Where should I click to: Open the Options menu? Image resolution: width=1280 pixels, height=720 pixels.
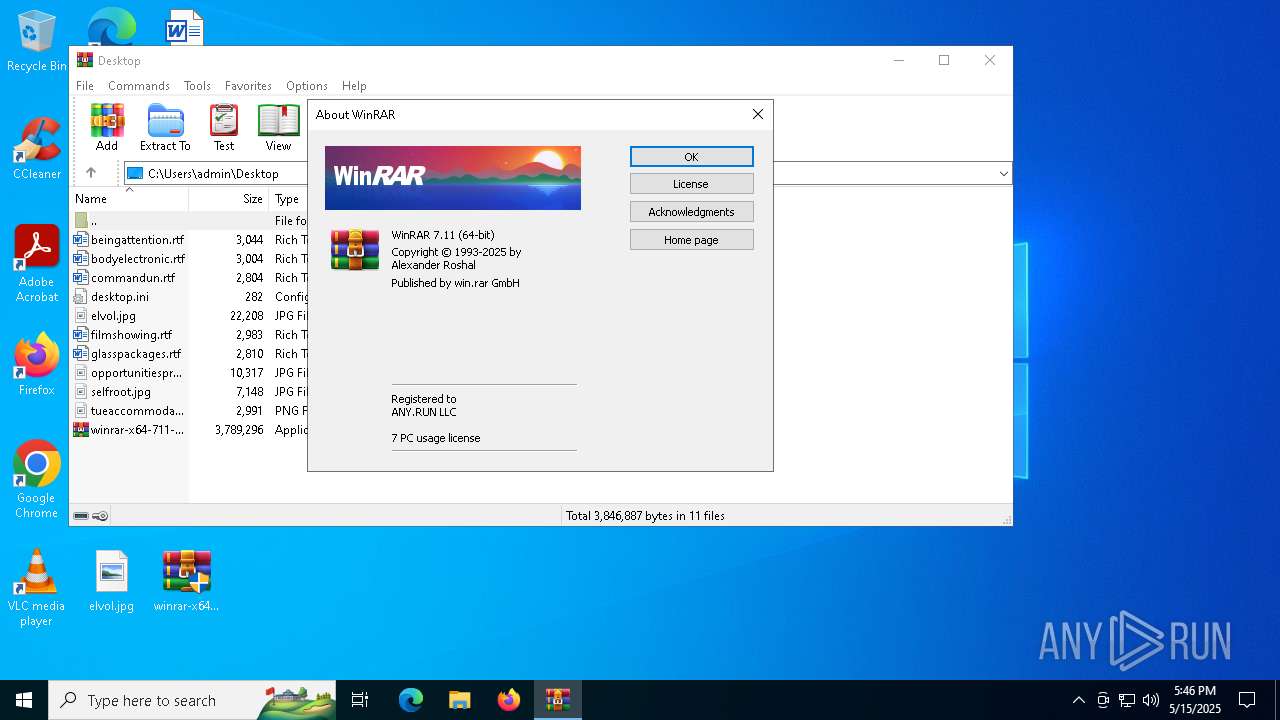tap(307, 86)
